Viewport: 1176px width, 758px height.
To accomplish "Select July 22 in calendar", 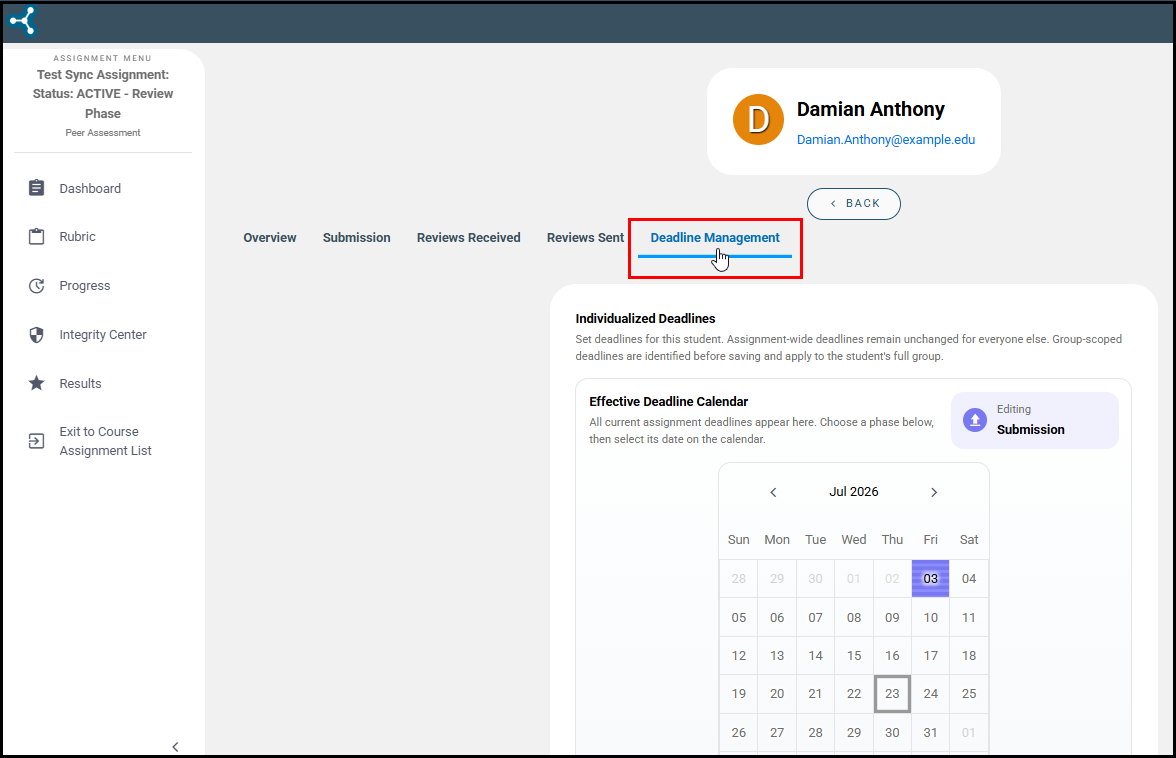I will (x=854, y=694).
